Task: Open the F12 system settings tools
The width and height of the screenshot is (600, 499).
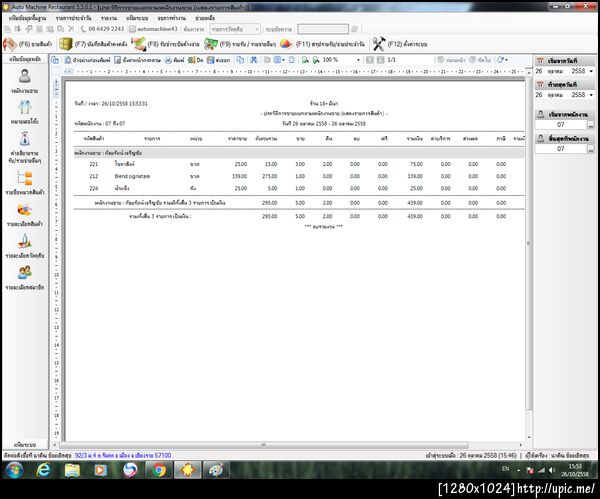Action: tap(399, 44)
